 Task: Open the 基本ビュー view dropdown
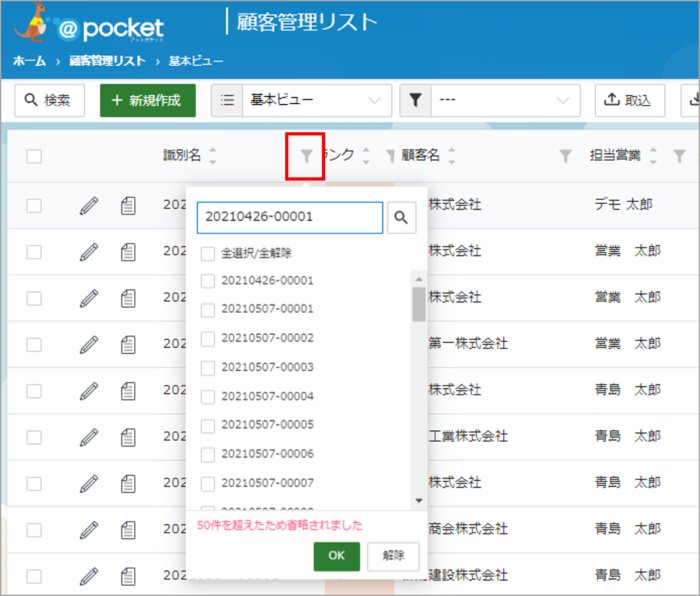click(x=317, y=100)
